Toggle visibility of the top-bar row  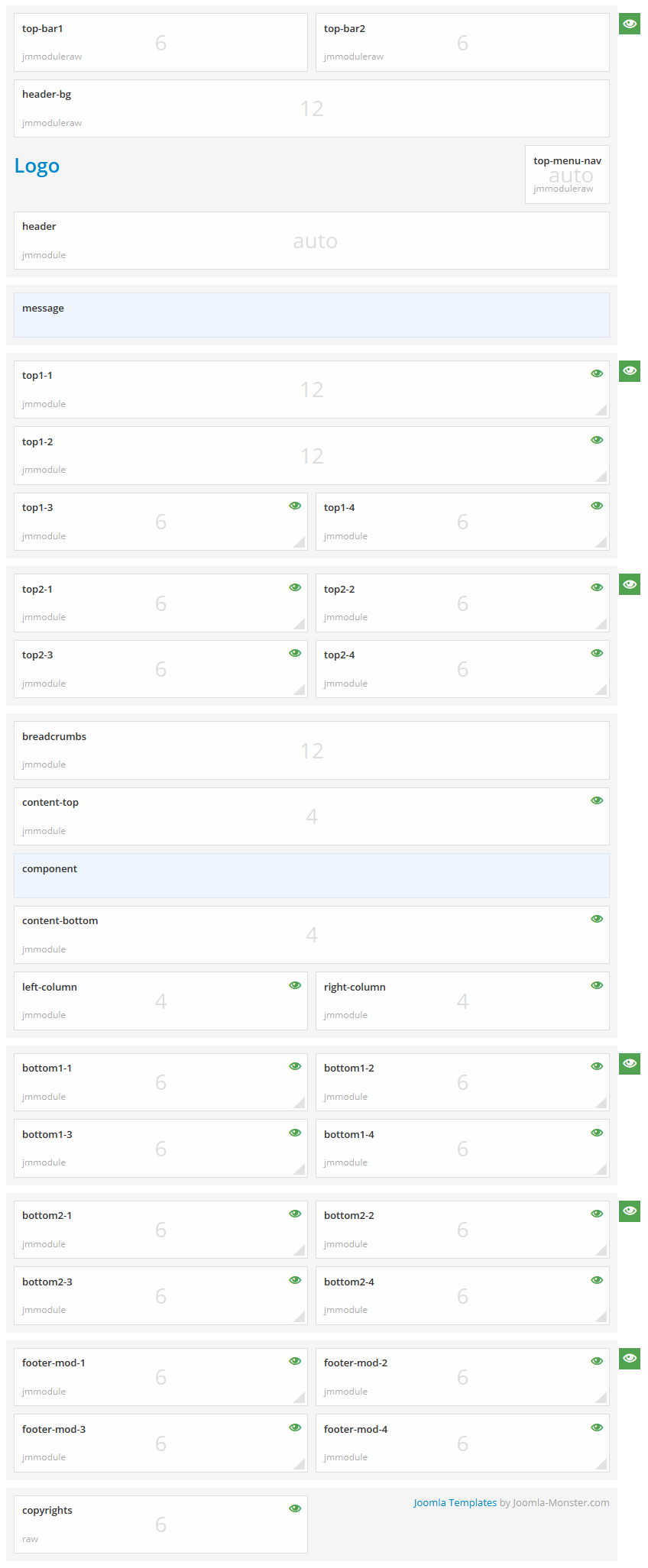point(629,24)
